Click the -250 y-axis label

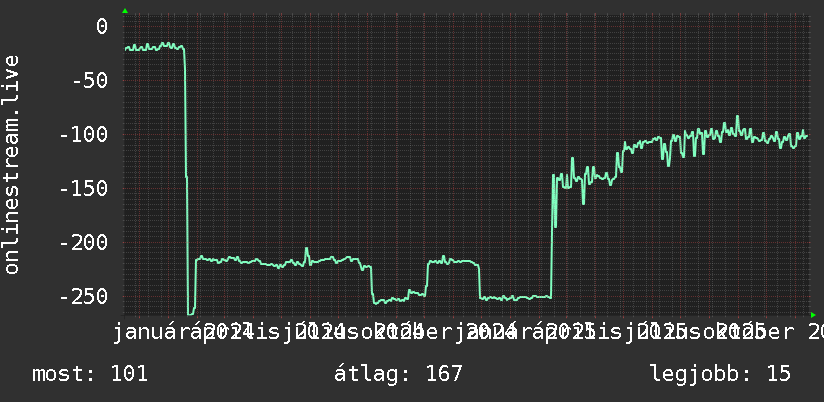[x=84, y=297]
